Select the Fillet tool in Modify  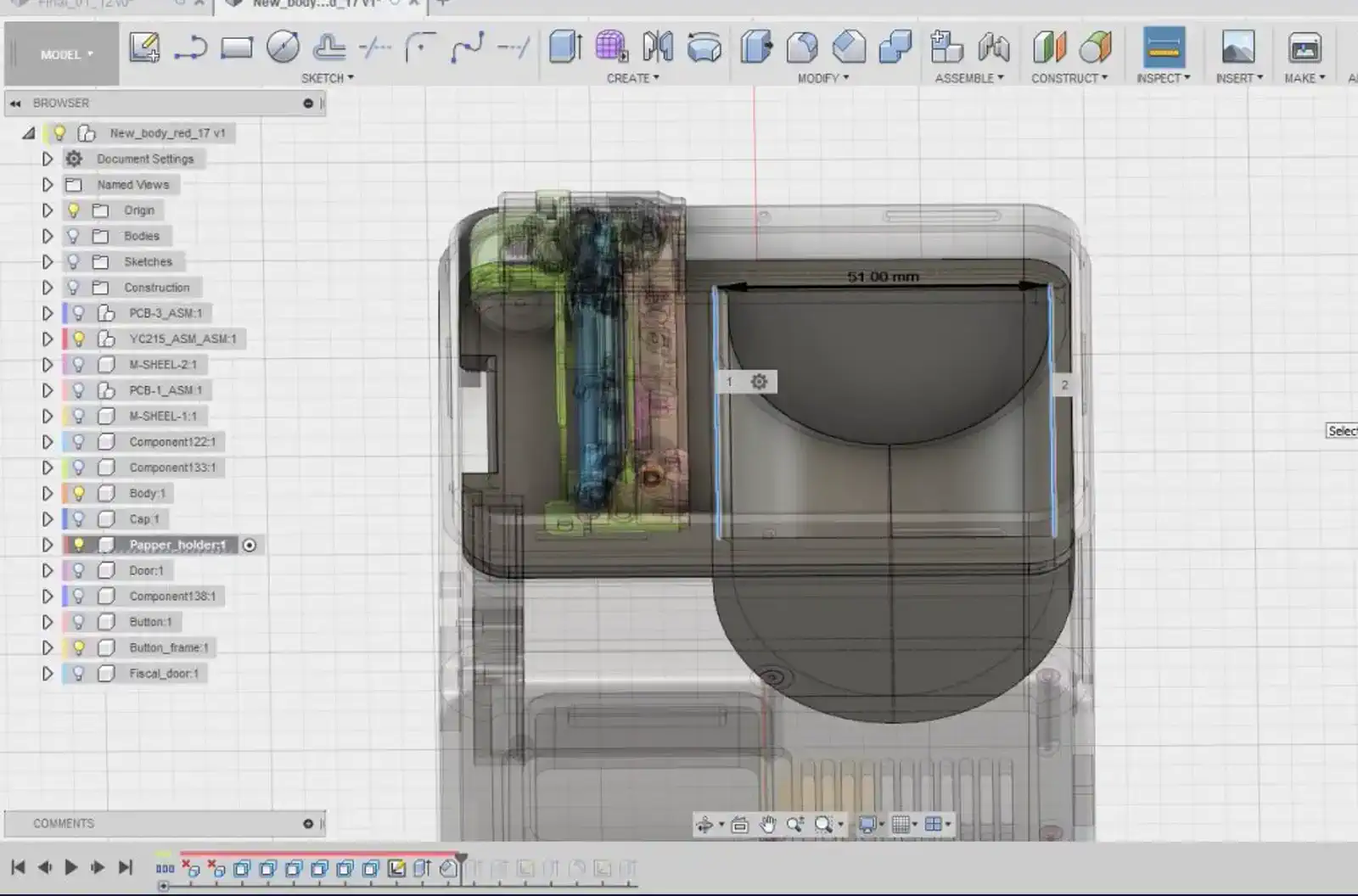(x=802, y=48)
